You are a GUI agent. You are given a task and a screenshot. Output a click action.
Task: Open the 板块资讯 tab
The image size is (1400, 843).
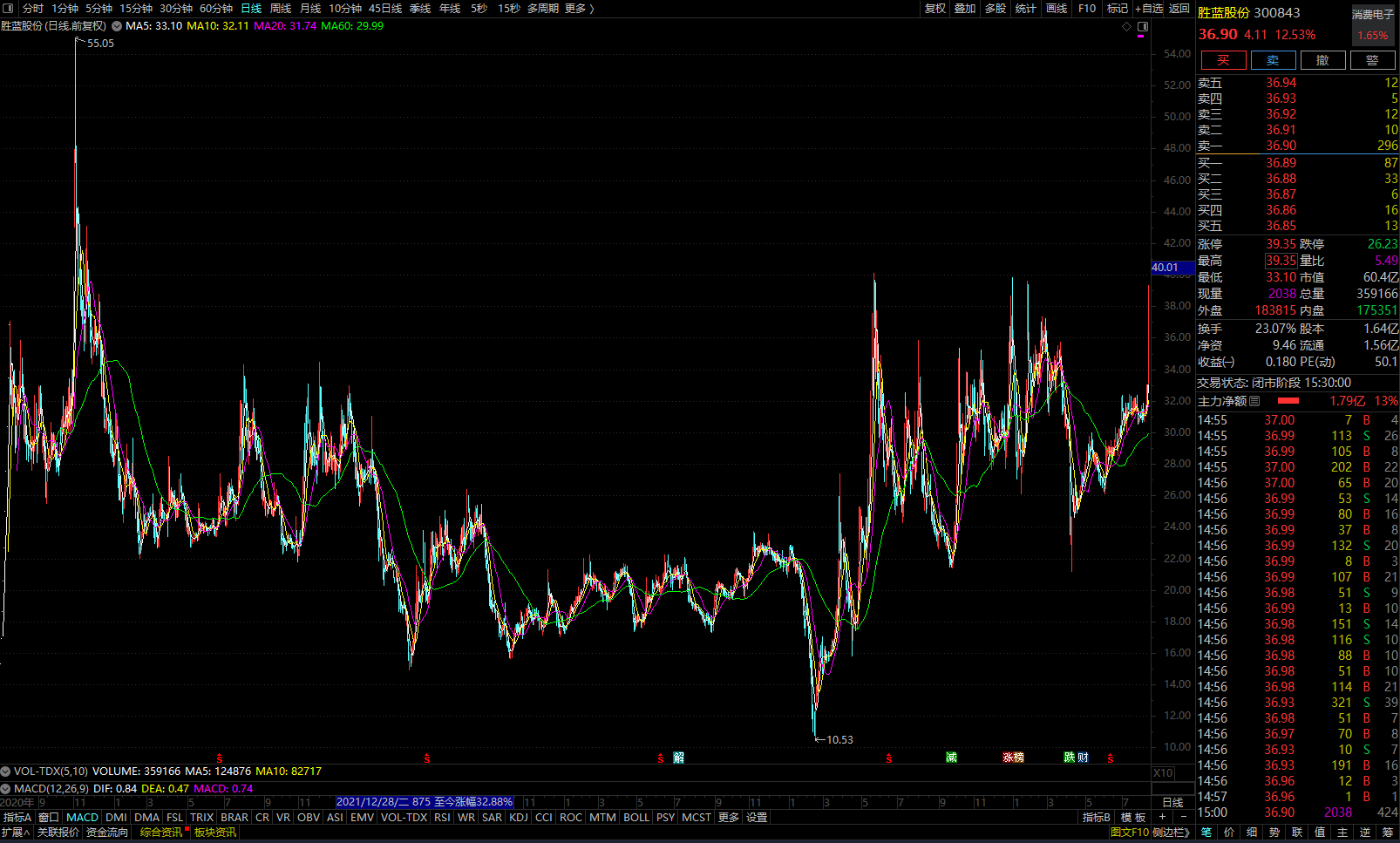pyautogui.click(x=215, y=833)
